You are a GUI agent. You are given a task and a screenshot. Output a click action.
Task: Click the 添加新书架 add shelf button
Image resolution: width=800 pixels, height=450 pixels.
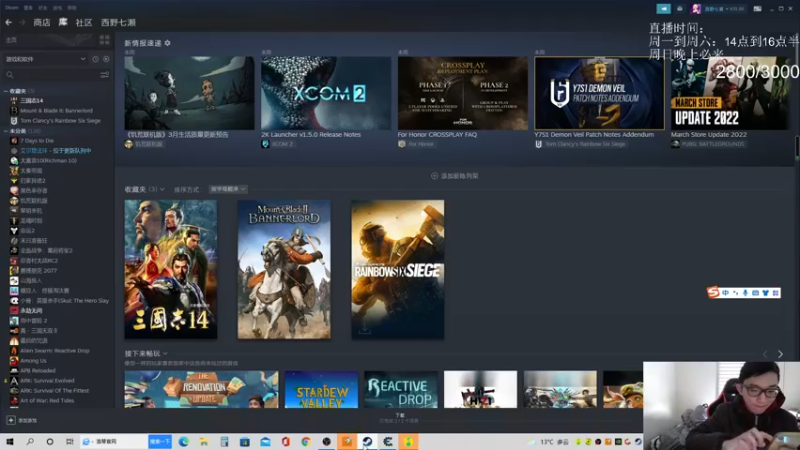(455, 176)
